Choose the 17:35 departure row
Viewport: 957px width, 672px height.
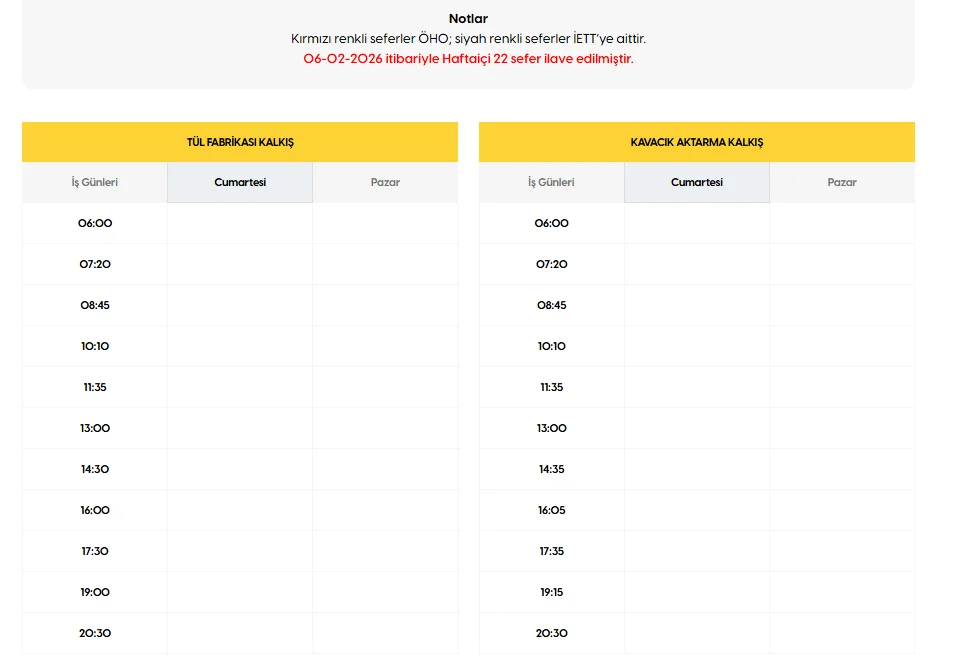click(551, 551)
